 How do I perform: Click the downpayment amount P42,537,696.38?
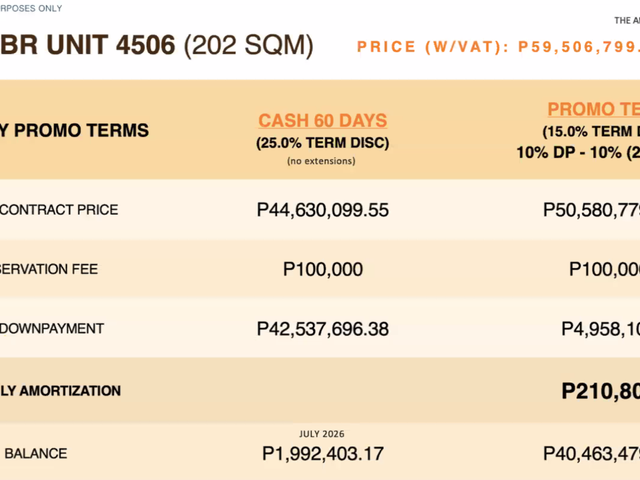tap(323, 329)
